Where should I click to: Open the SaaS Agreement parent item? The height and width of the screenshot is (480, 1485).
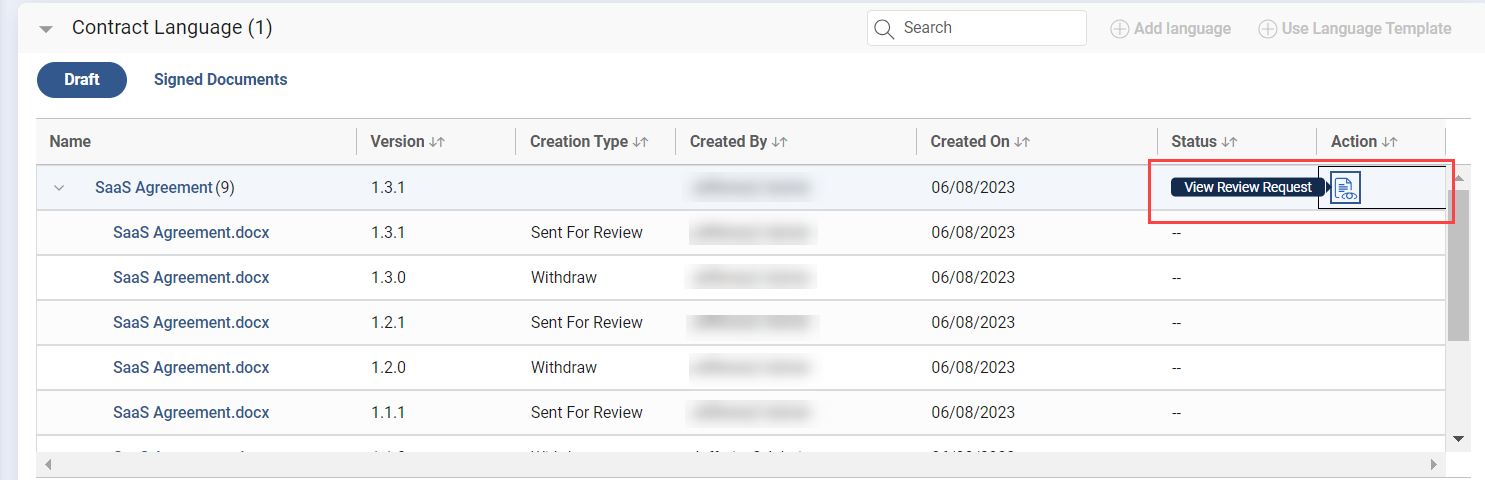[154, 187]
